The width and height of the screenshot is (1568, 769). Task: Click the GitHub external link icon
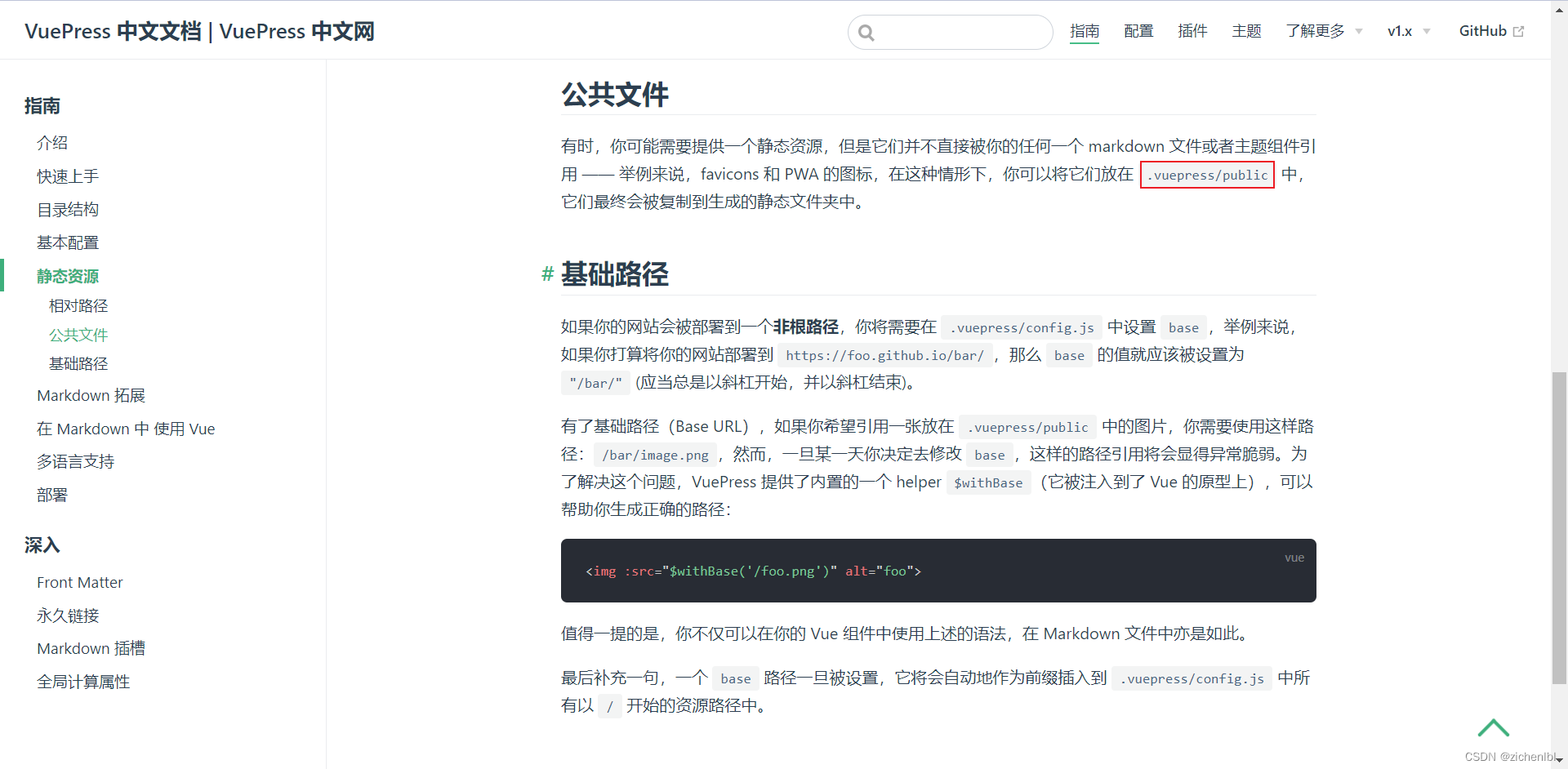[x=1519, y=32]
